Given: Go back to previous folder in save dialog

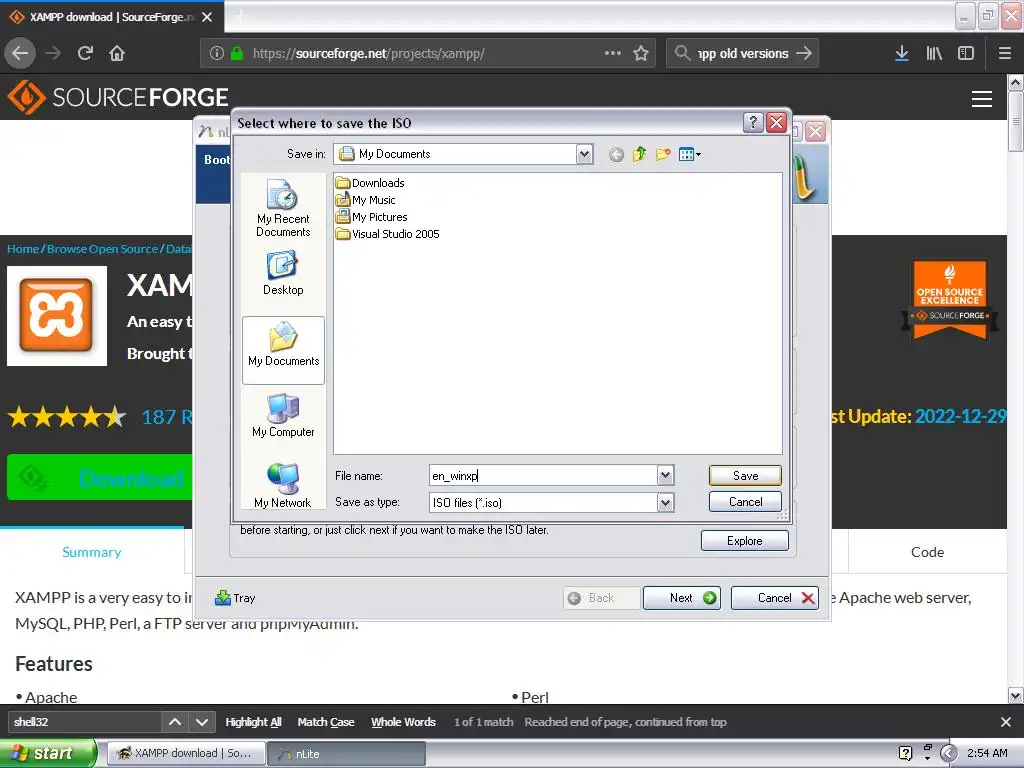Looking at the screenshot, I should click(616, 155).
